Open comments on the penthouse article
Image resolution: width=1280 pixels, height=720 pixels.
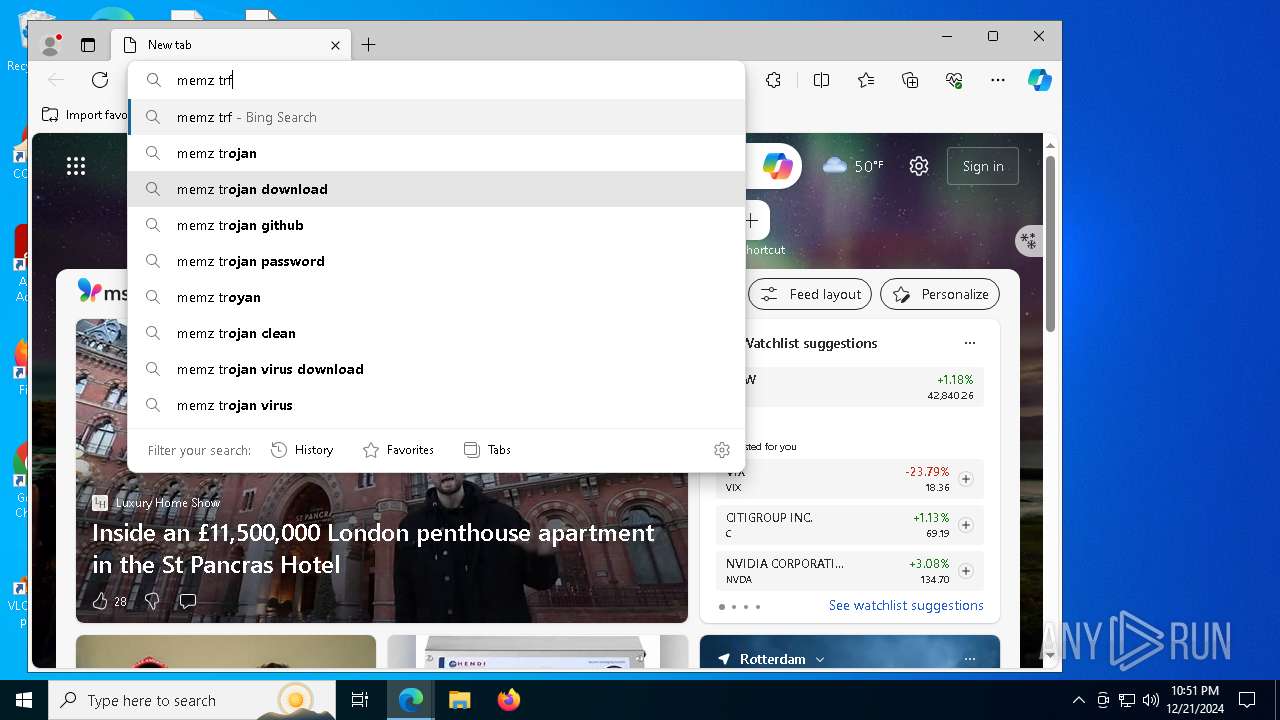[x=187, y=601]
